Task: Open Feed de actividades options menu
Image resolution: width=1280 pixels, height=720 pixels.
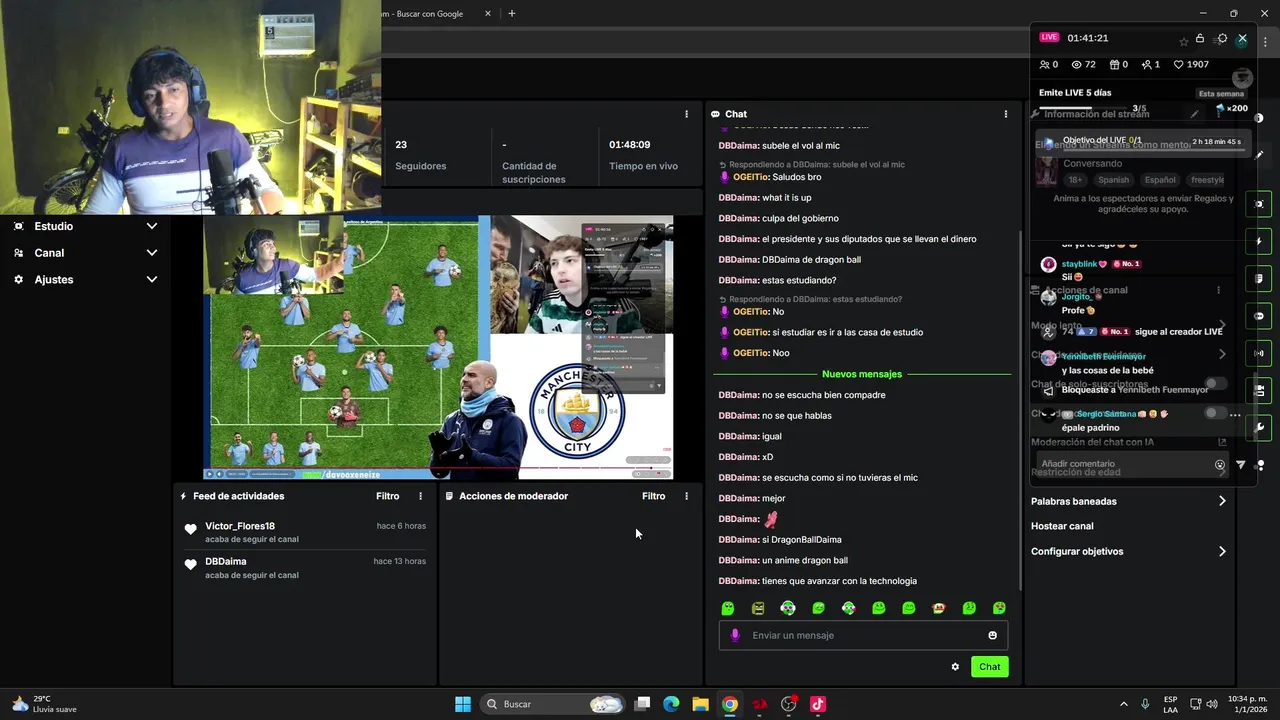Action: tap(420, 496)
